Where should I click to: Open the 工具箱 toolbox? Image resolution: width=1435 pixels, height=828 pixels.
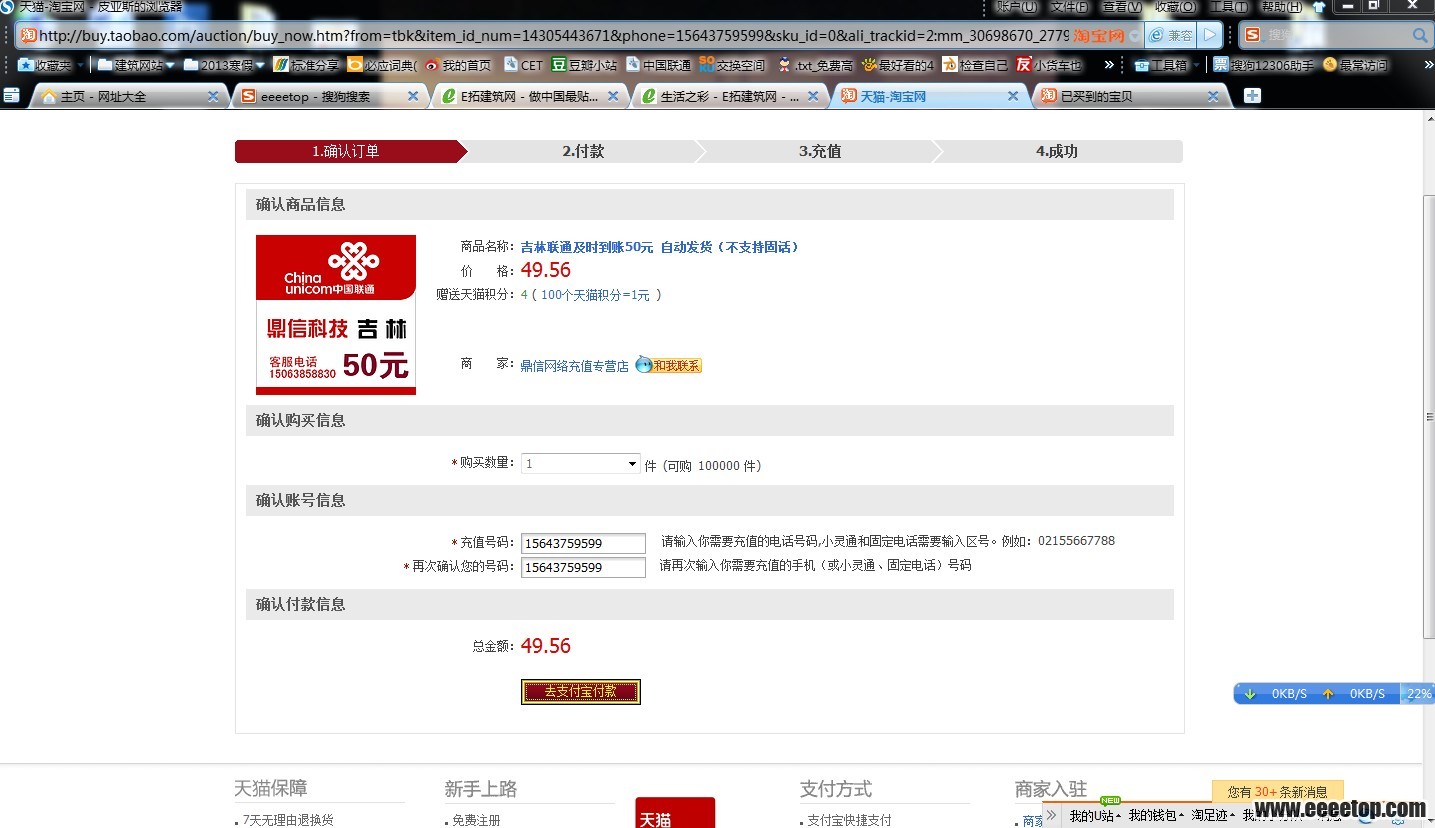pos(1166,65)
